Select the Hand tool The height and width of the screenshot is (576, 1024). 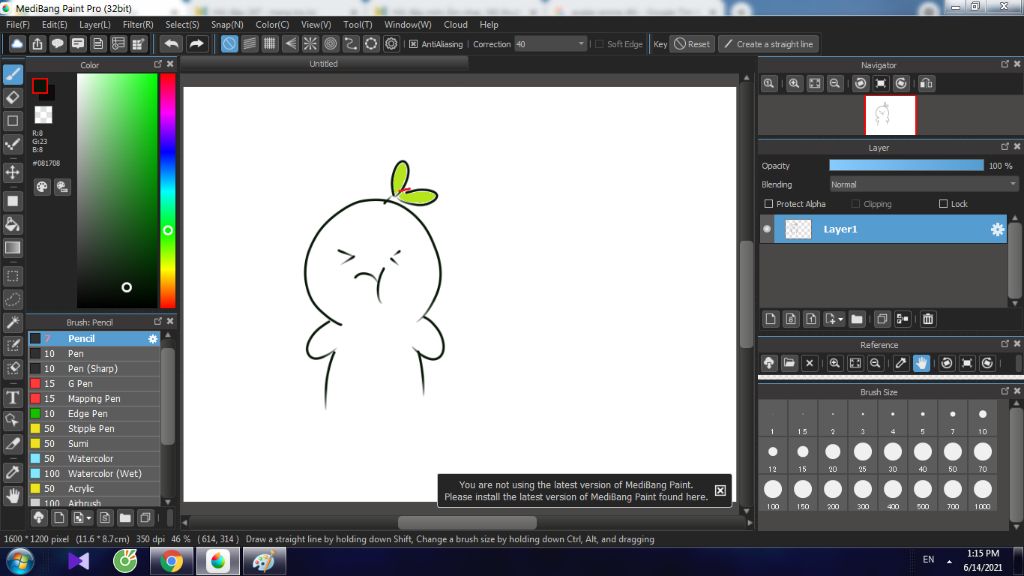click(x=12, y=496)
